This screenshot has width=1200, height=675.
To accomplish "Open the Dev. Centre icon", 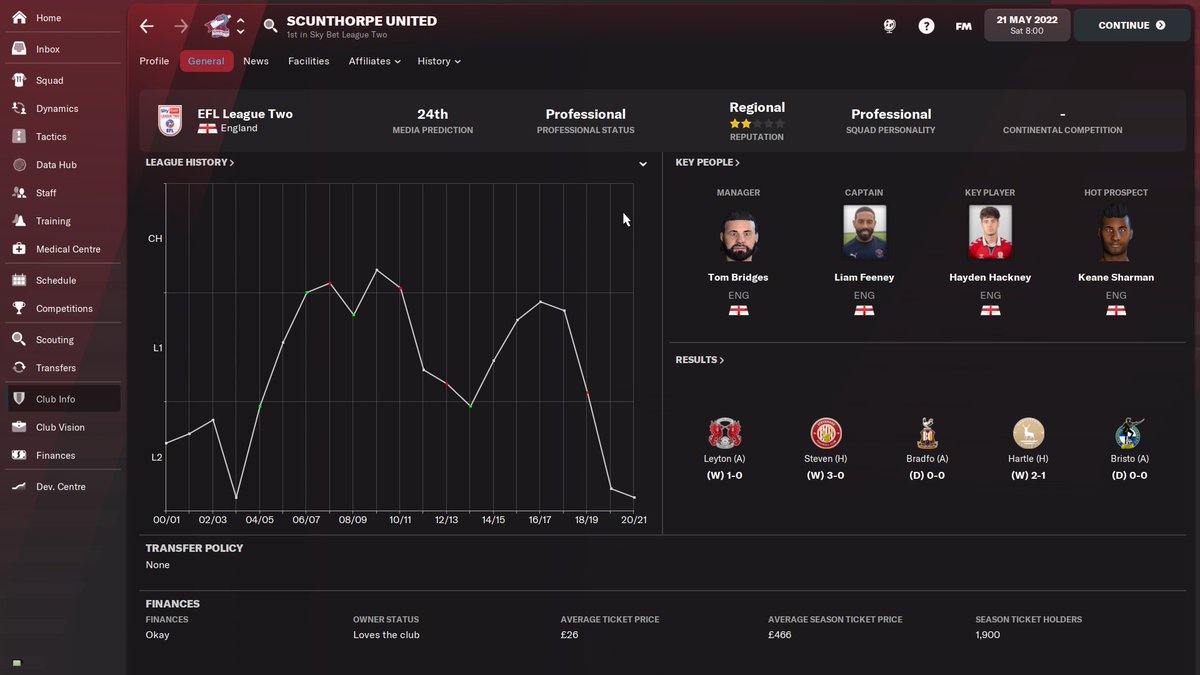I will (x=19, y=486).
